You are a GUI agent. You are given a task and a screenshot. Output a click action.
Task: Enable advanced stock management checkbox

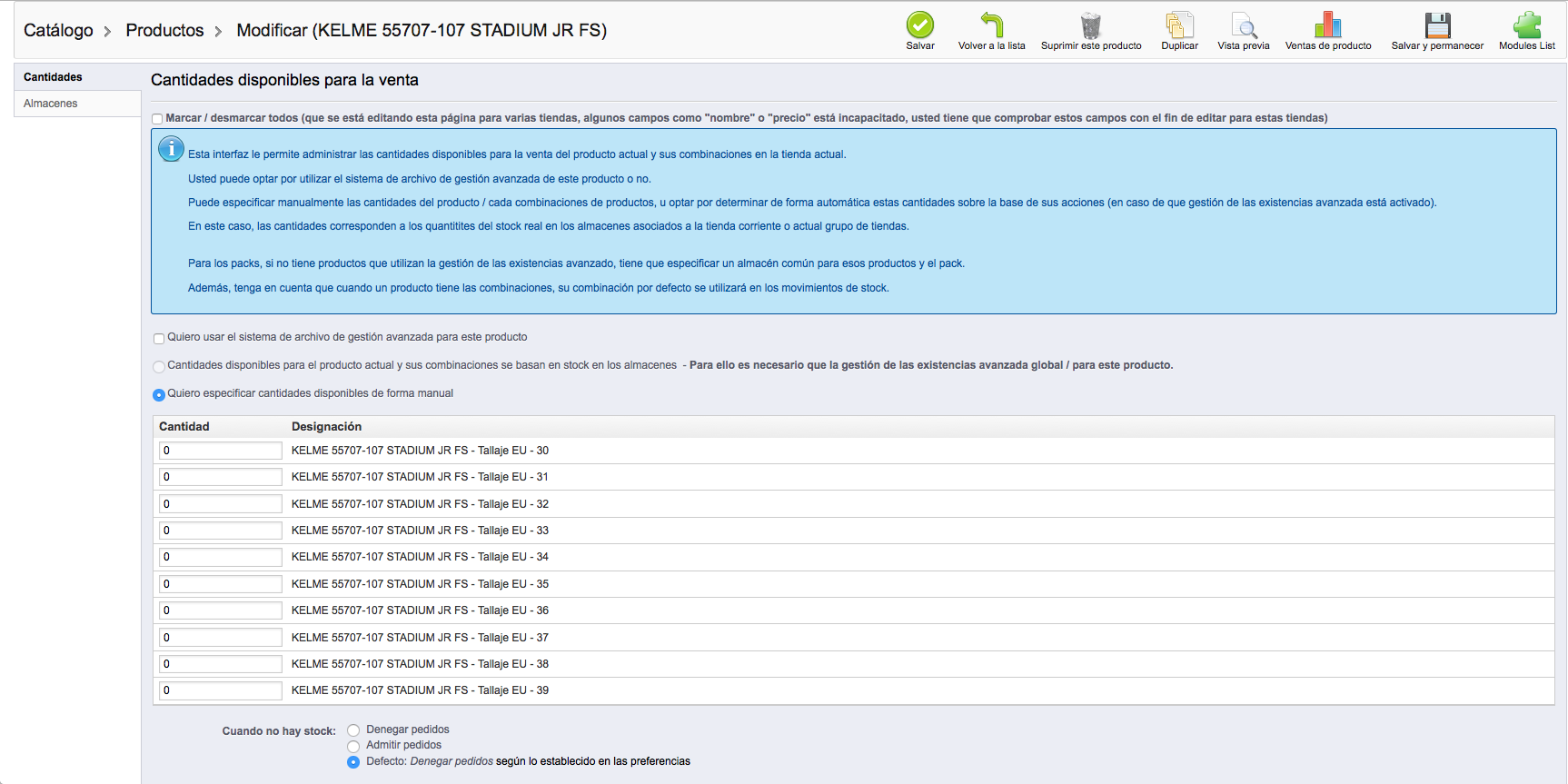[159, 339]
